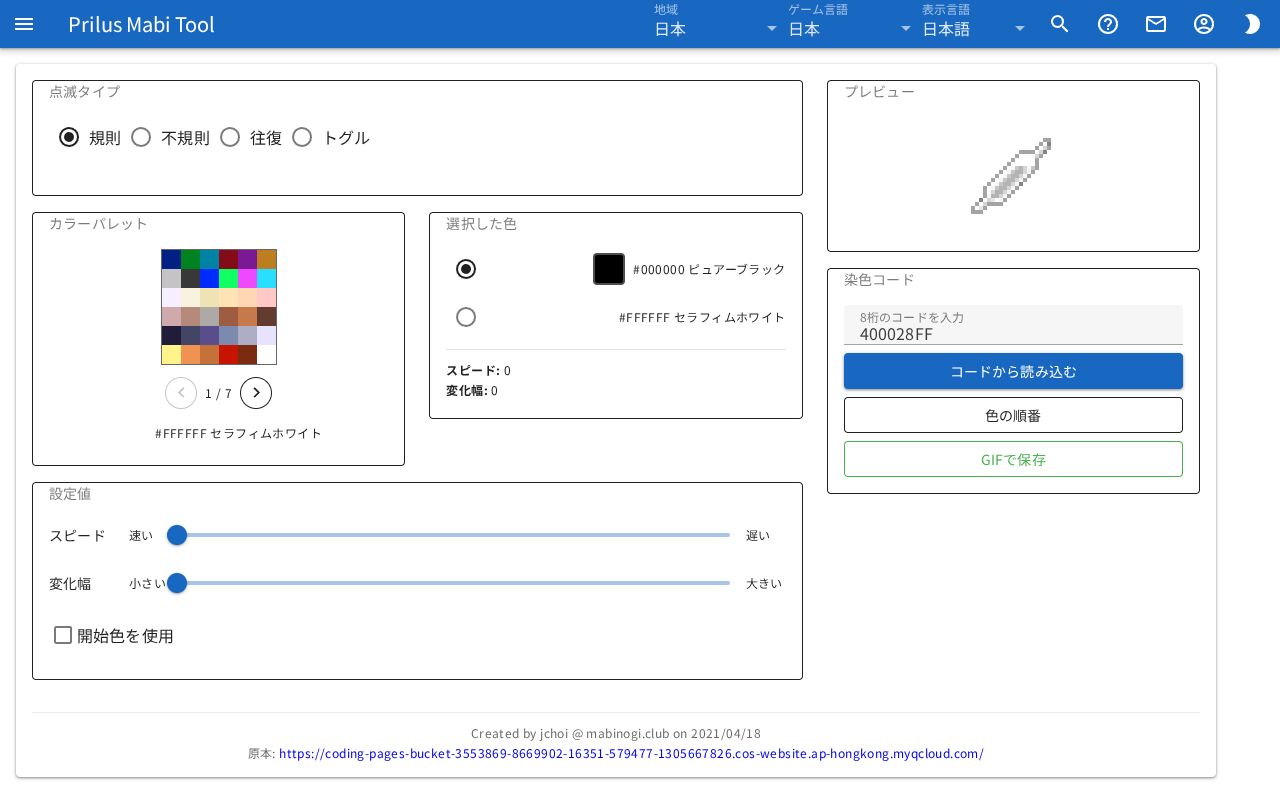Click the 8-digit dye code input field
The height and width of the screenshot is (800, 1280).
1013,325
